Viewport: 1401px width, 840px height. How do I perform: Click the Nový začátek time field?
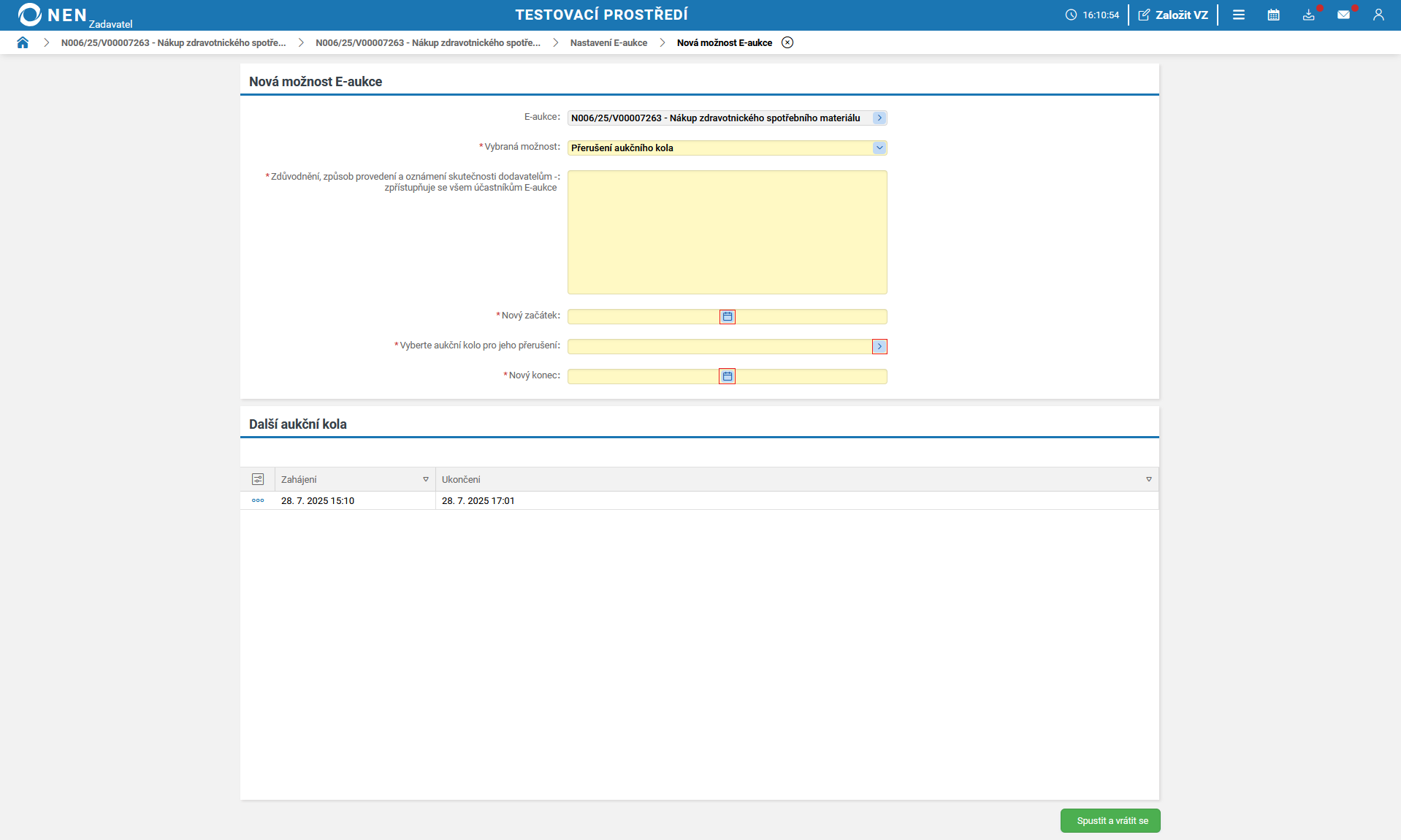[811, 316]
